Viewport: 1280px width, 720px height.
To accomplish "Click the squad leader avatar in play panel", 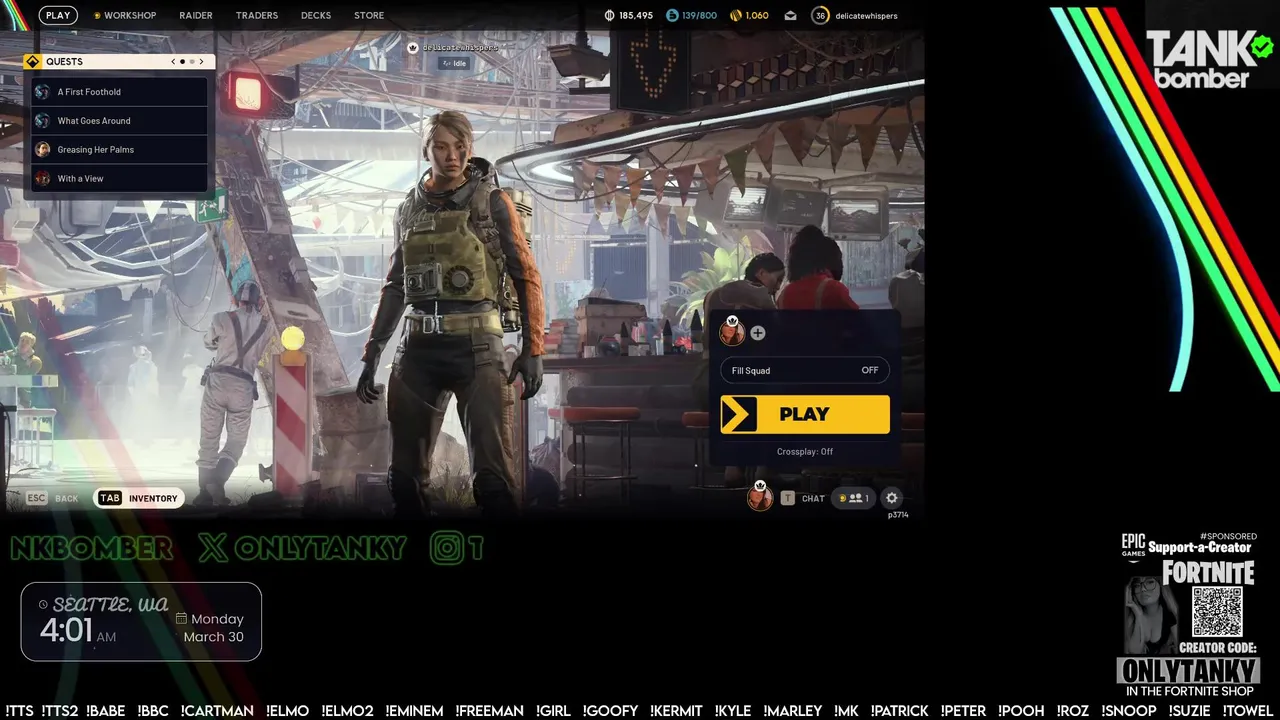I will 732,332.
